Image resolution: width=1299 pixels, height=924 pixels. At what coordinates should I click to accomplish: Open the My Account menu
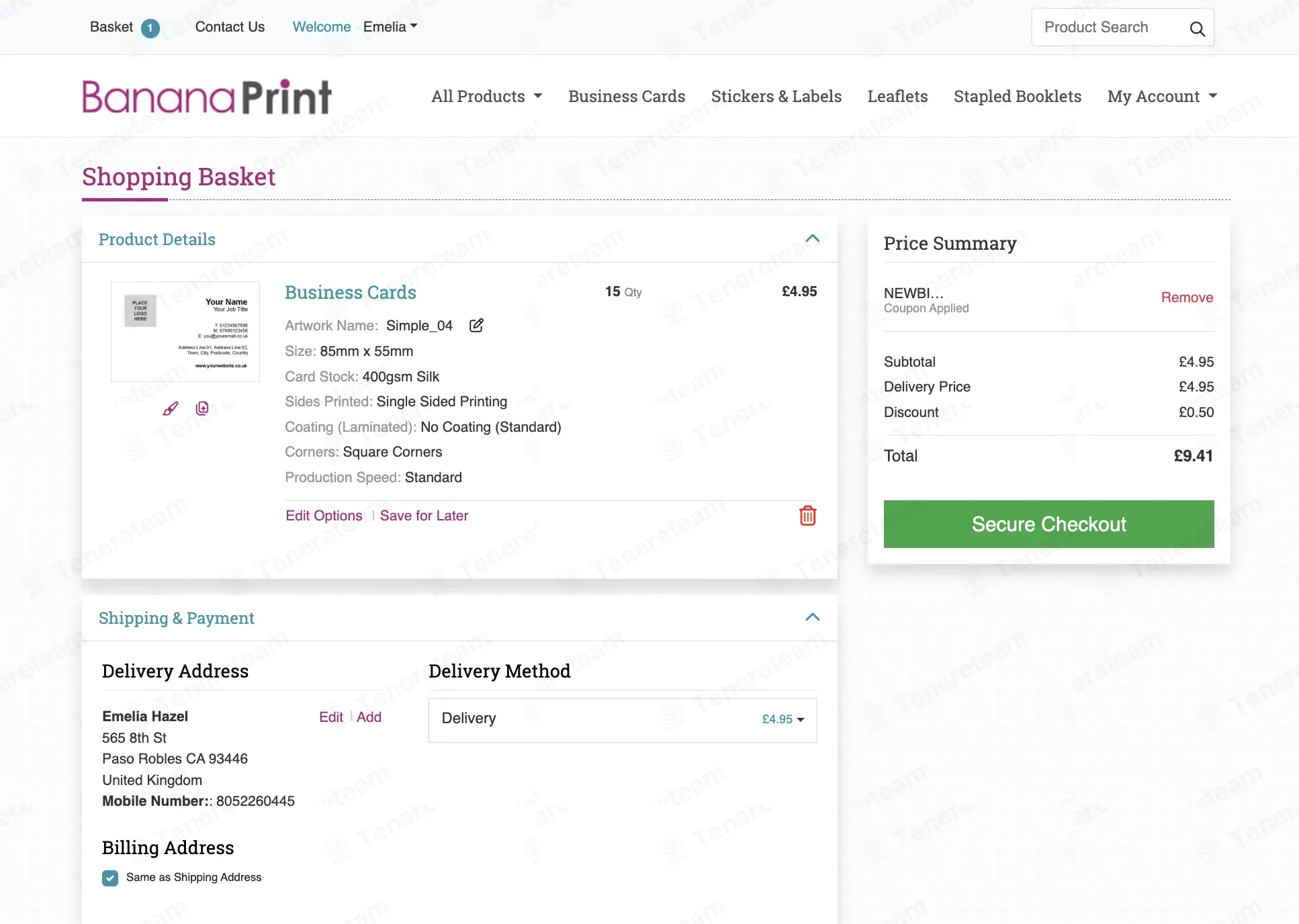[x=1163, y=97]
